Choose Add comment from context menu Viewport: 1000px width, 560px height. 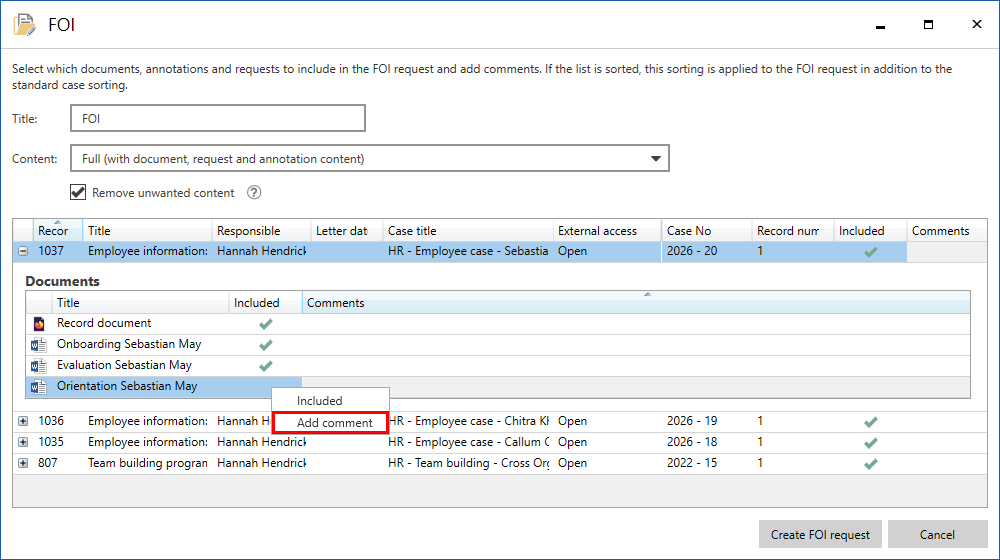pos(334,423)
